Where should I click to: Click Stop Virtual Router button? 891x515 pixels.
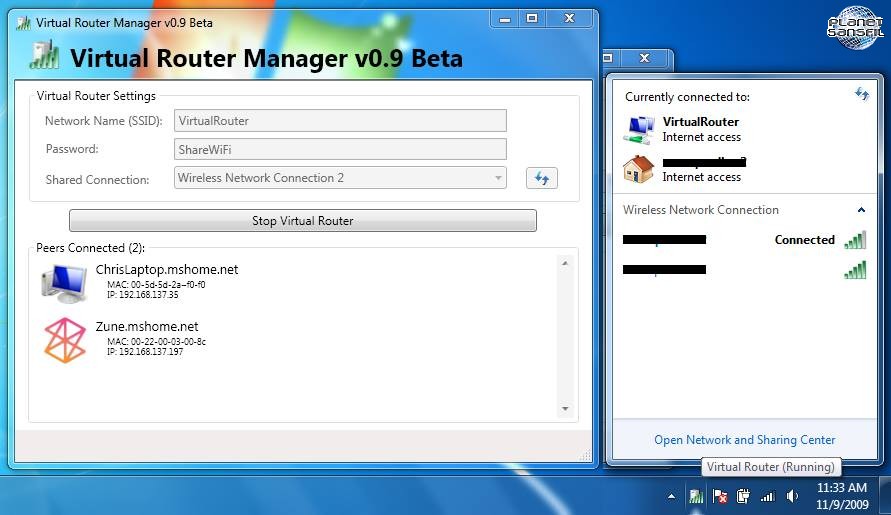pyautogui.click(x=302, y=221)
